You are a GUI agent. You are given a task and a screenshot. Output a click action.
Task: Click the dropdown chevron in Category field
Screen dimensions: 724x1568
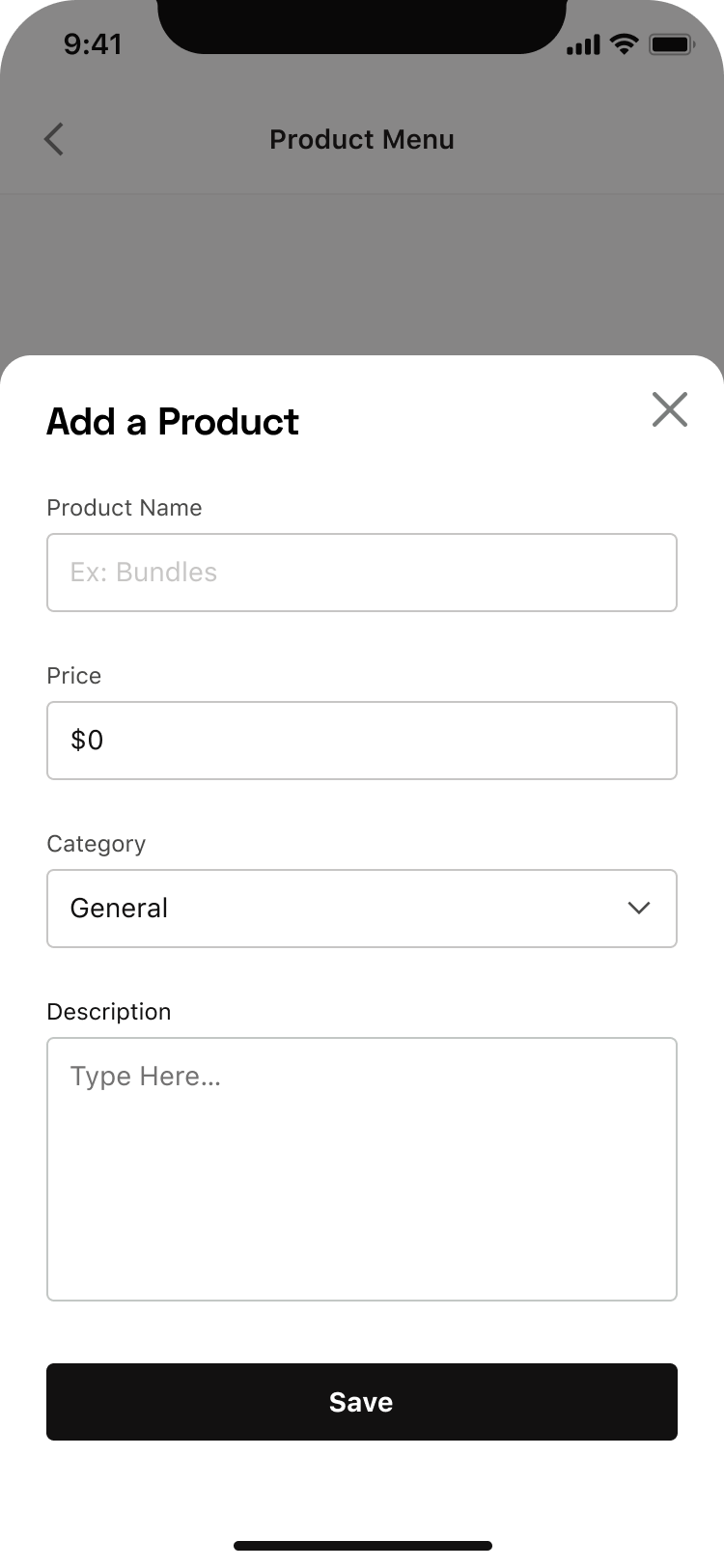tap(638, 908)
